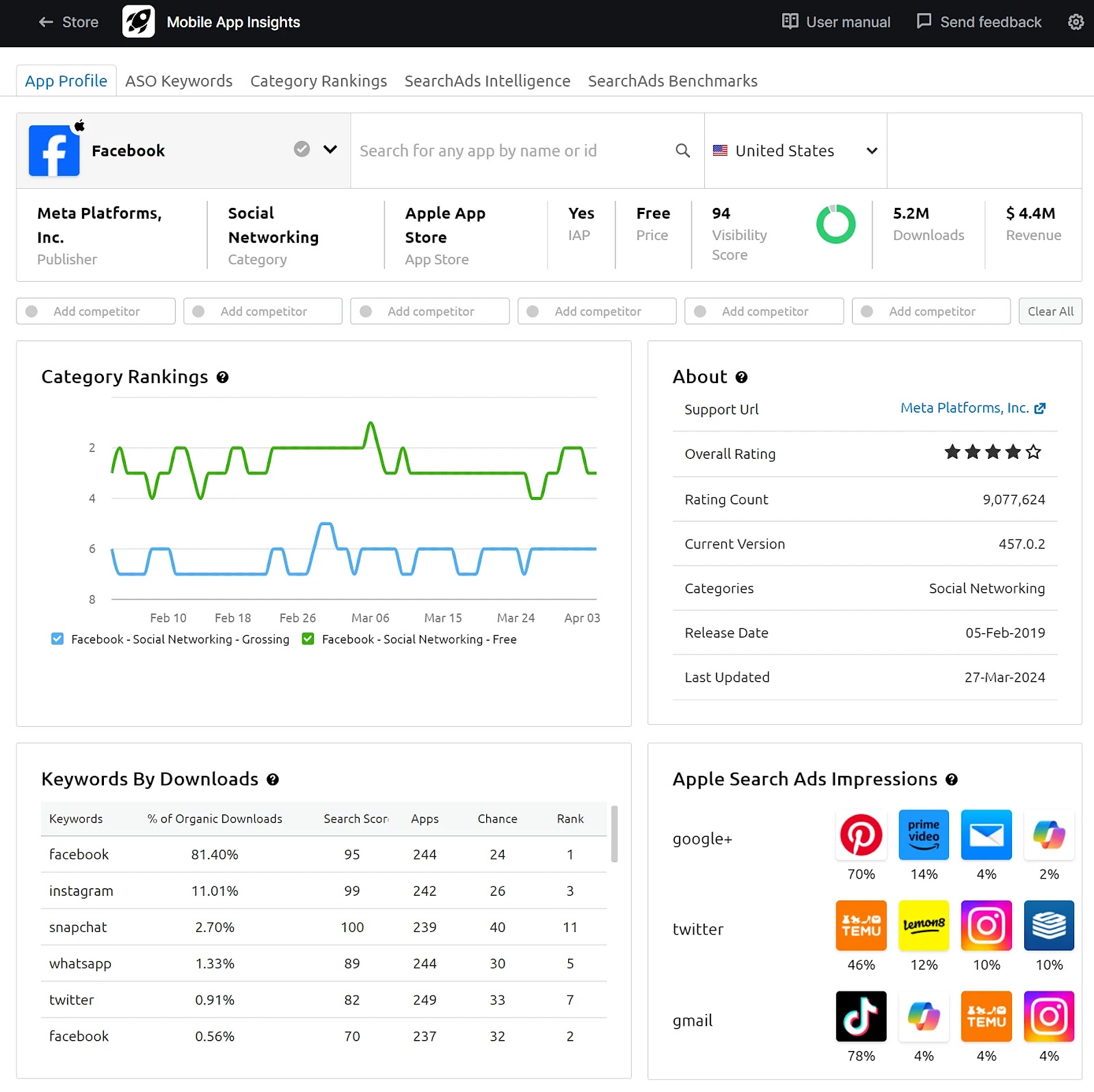
Task: Click the third Add competitor field
Action: [430, 311]
